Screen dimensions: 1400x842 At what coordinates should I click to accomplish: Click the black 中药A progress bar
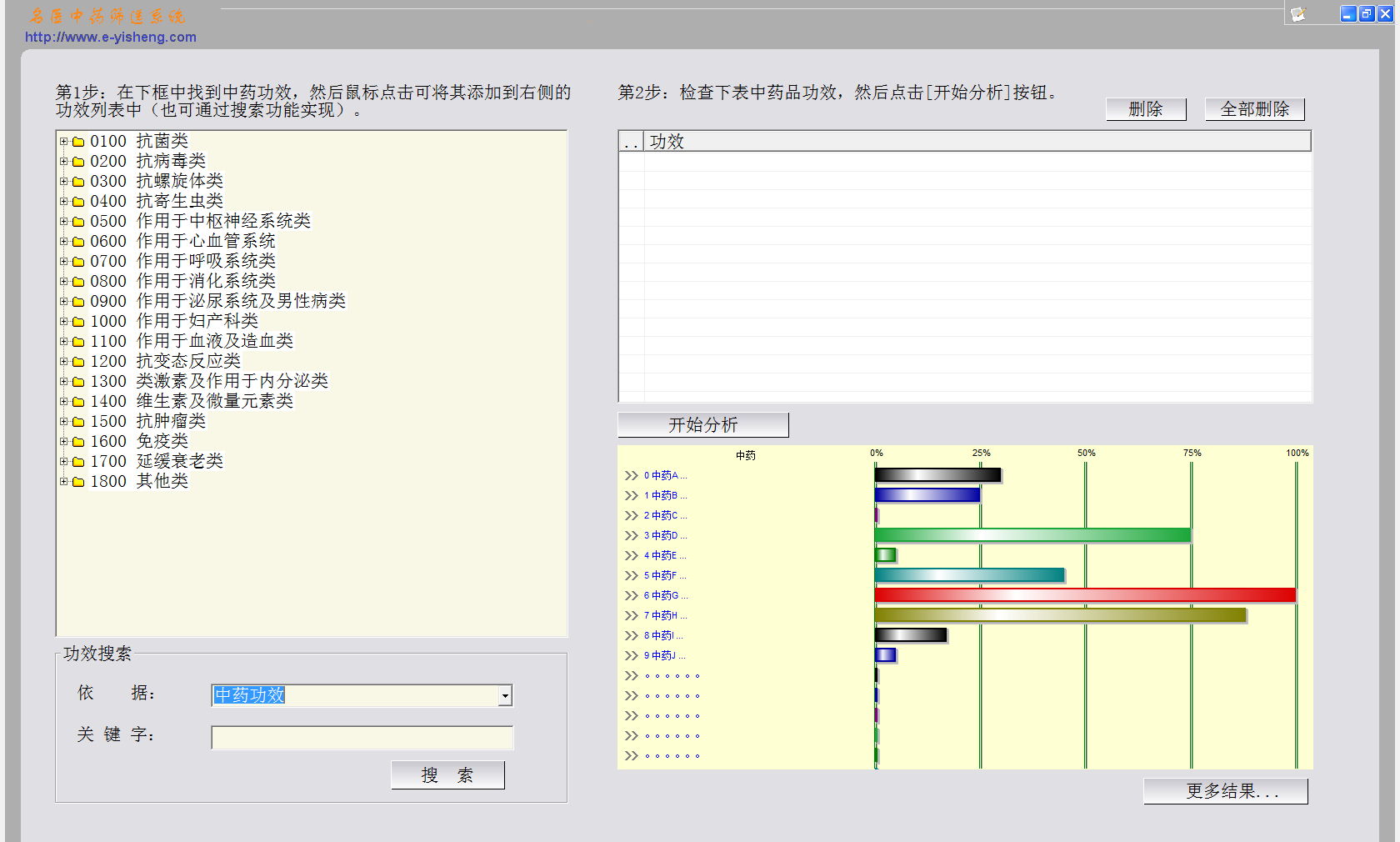937,475
